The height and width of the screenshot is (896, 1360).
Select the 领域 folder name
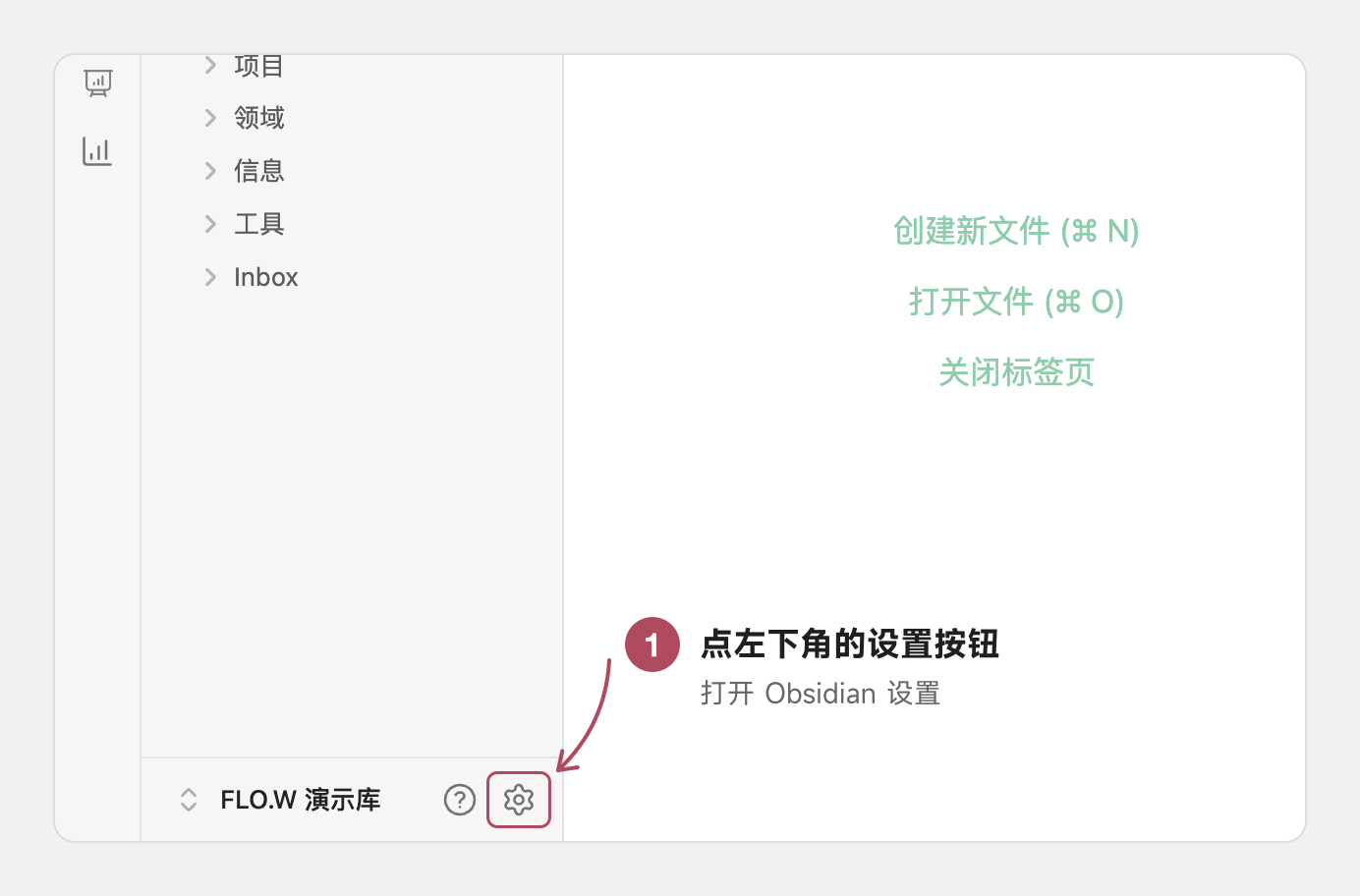point(259,118)
